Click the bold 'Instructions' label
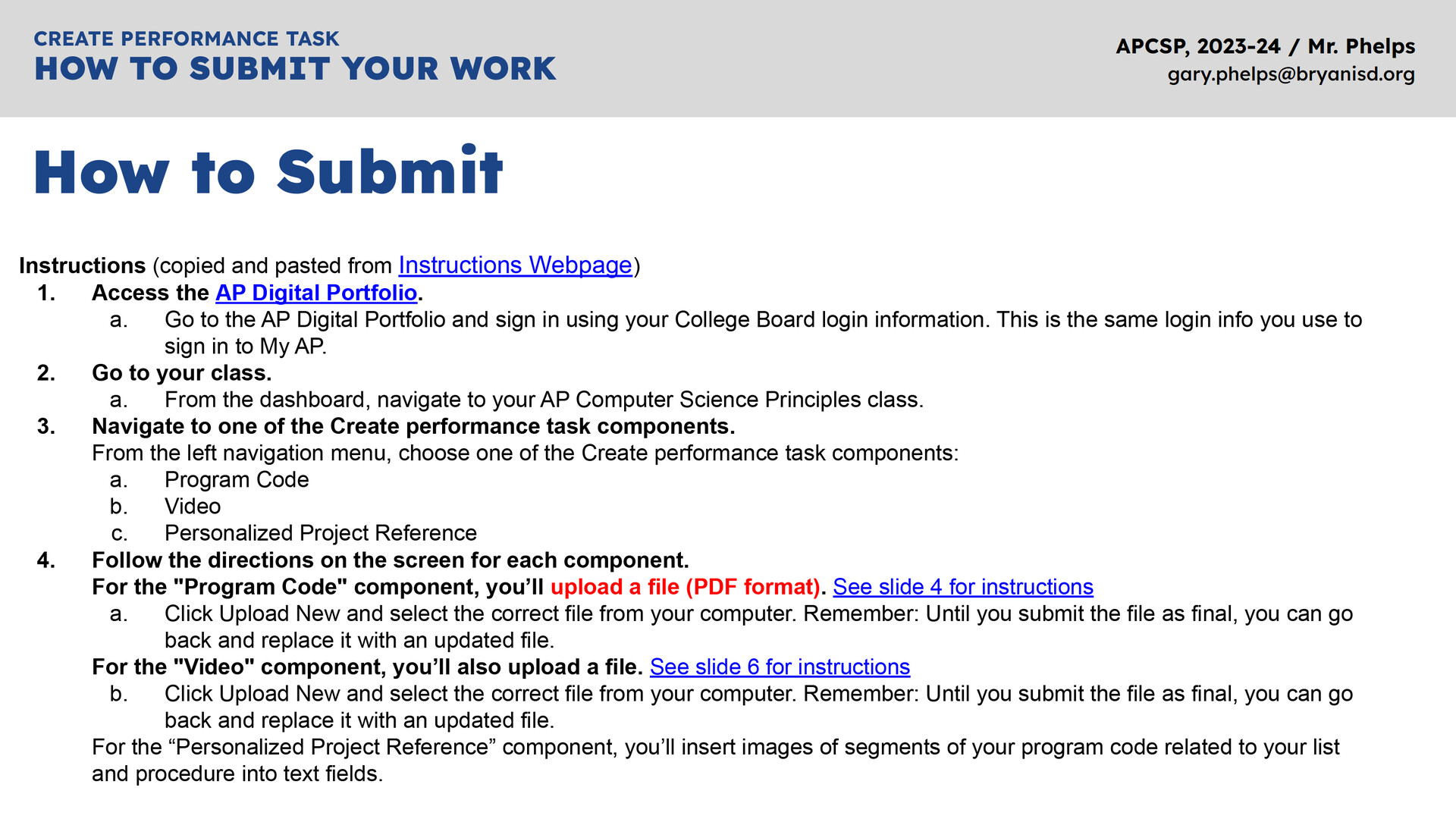The height and width of the screenshot is (819, 1456). tap(82, 265)
